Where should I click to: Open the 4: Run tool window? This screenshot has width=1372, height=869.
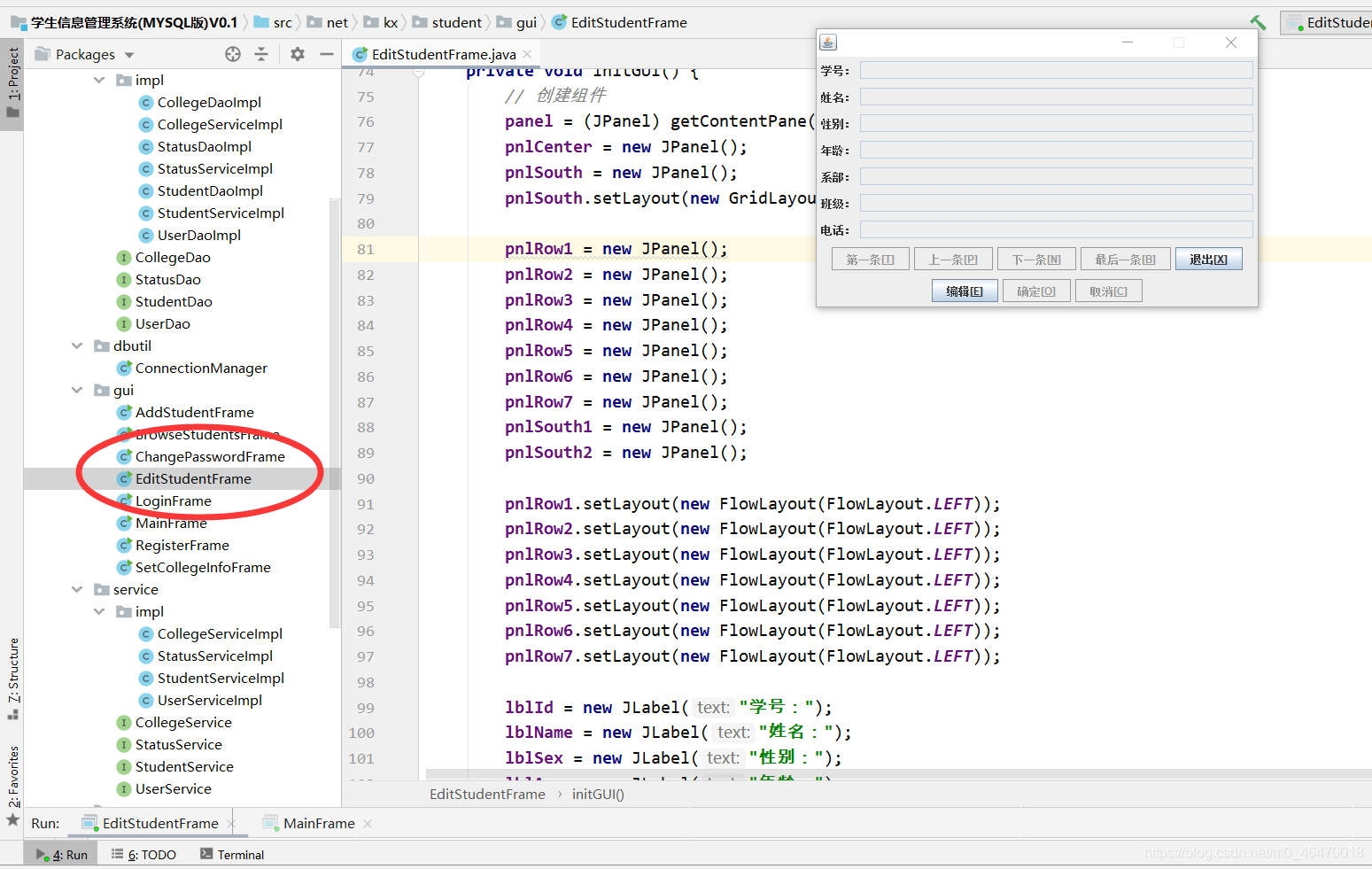click(62, 854)
